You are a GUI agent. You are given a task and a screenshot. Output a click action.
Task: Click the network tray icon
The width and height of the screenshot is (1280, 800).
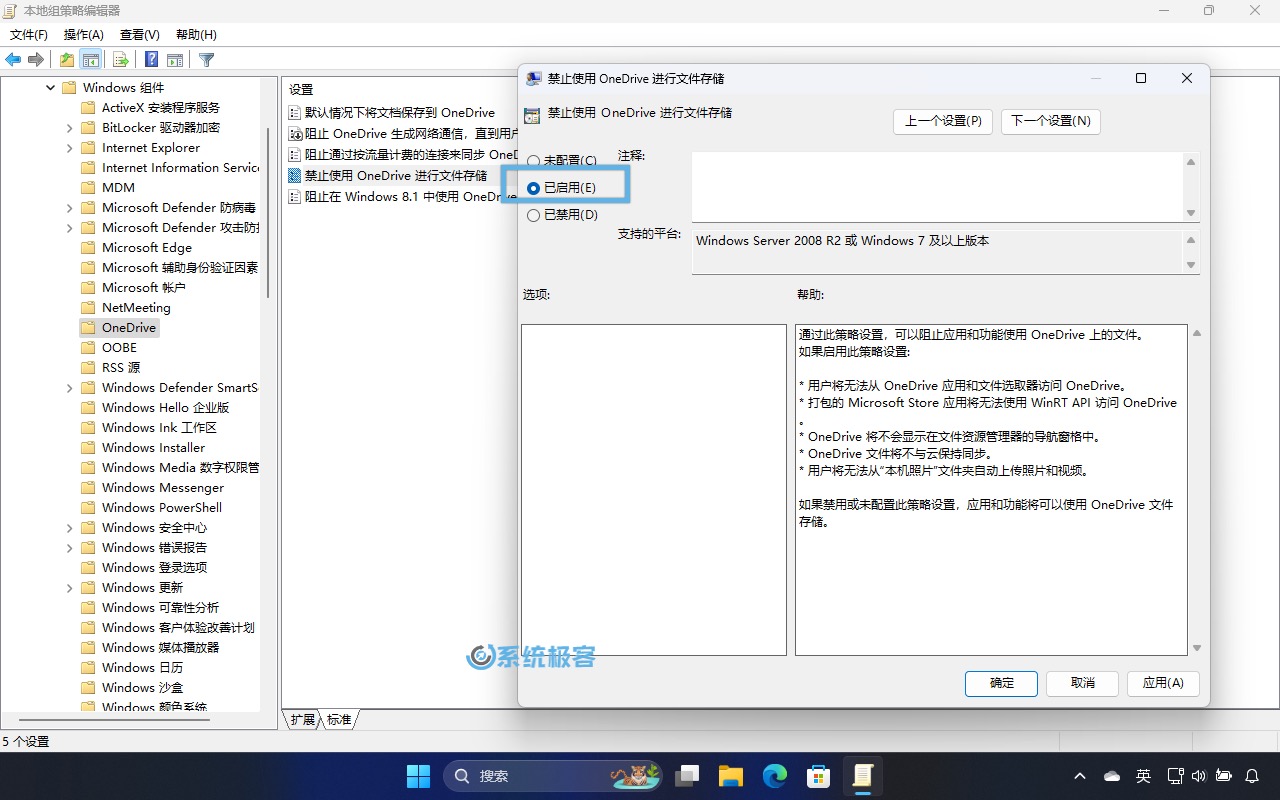(1175, 776)
